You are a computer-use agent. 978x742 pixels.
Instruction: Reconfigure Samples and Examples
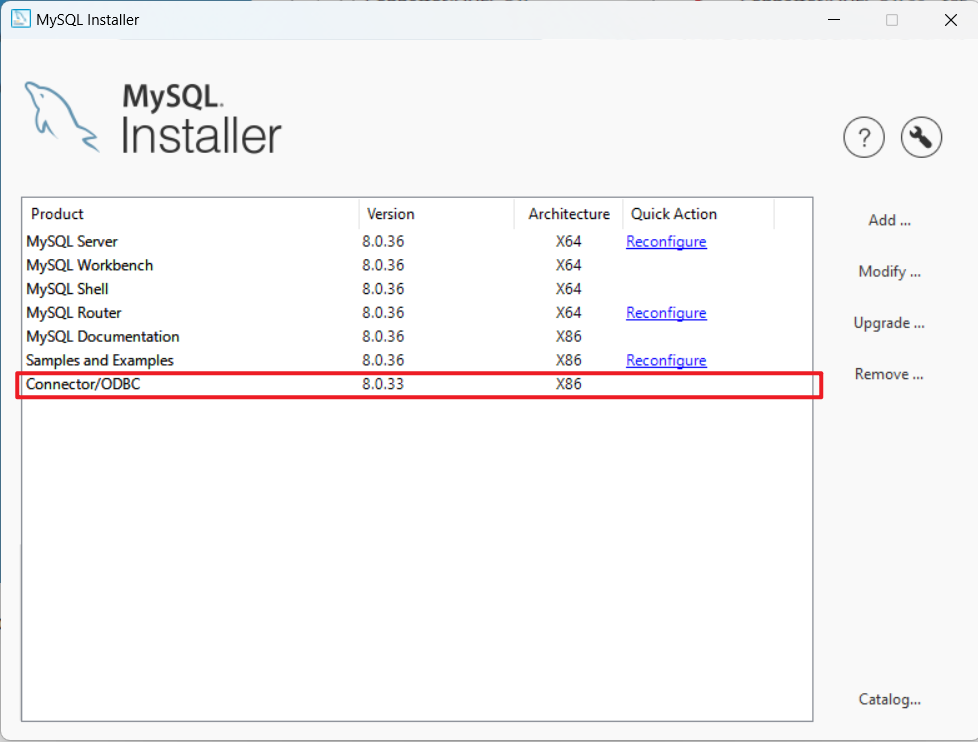(666, 360)
